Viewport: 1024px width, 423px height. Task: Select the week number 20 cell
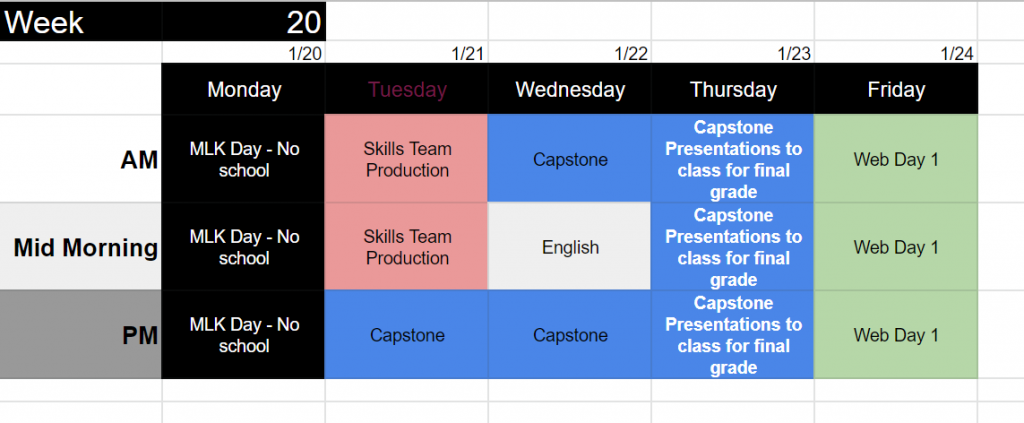(x=244, y=22)
